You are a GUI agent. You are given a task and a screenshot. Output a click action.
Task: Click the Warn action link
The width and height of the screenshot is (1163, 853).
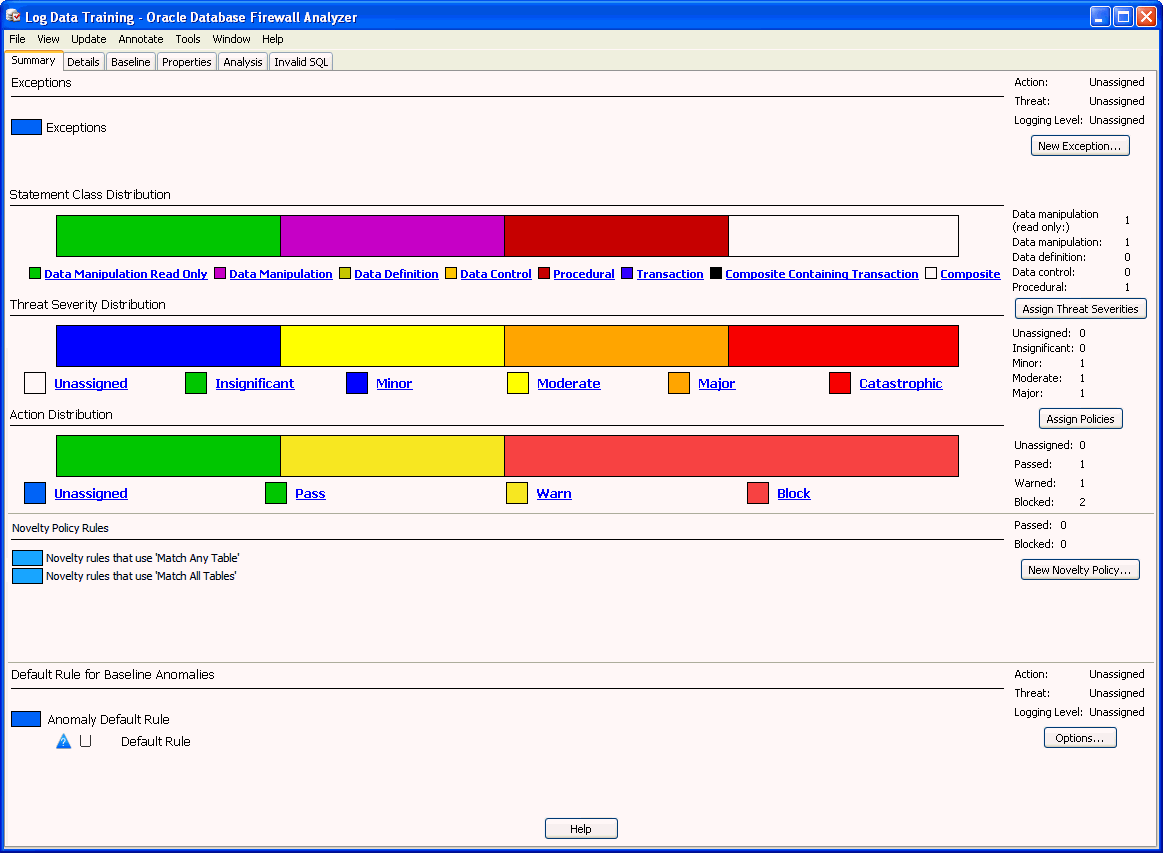[x=554, y=493]
